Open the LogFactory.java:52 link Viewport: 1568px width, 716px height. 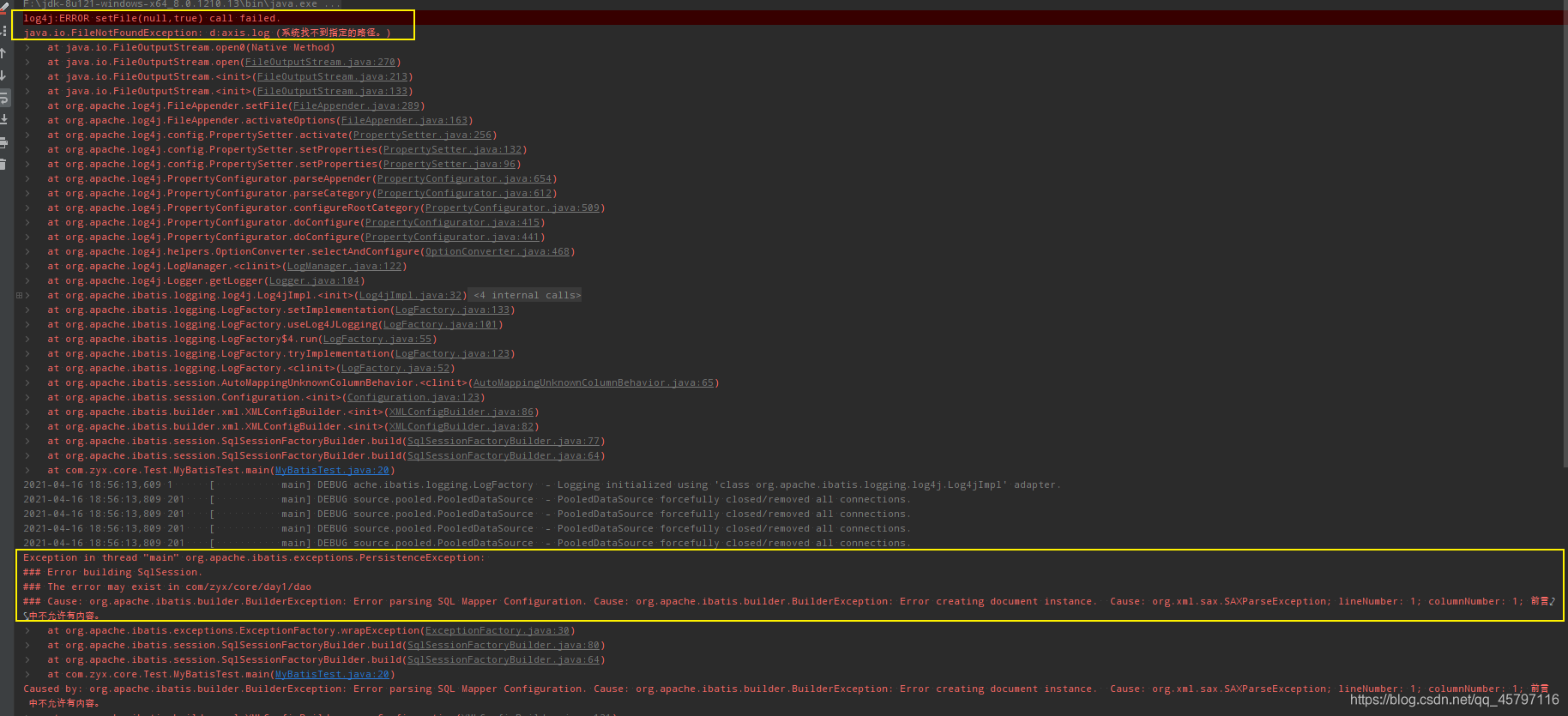(x=395, y=369)
